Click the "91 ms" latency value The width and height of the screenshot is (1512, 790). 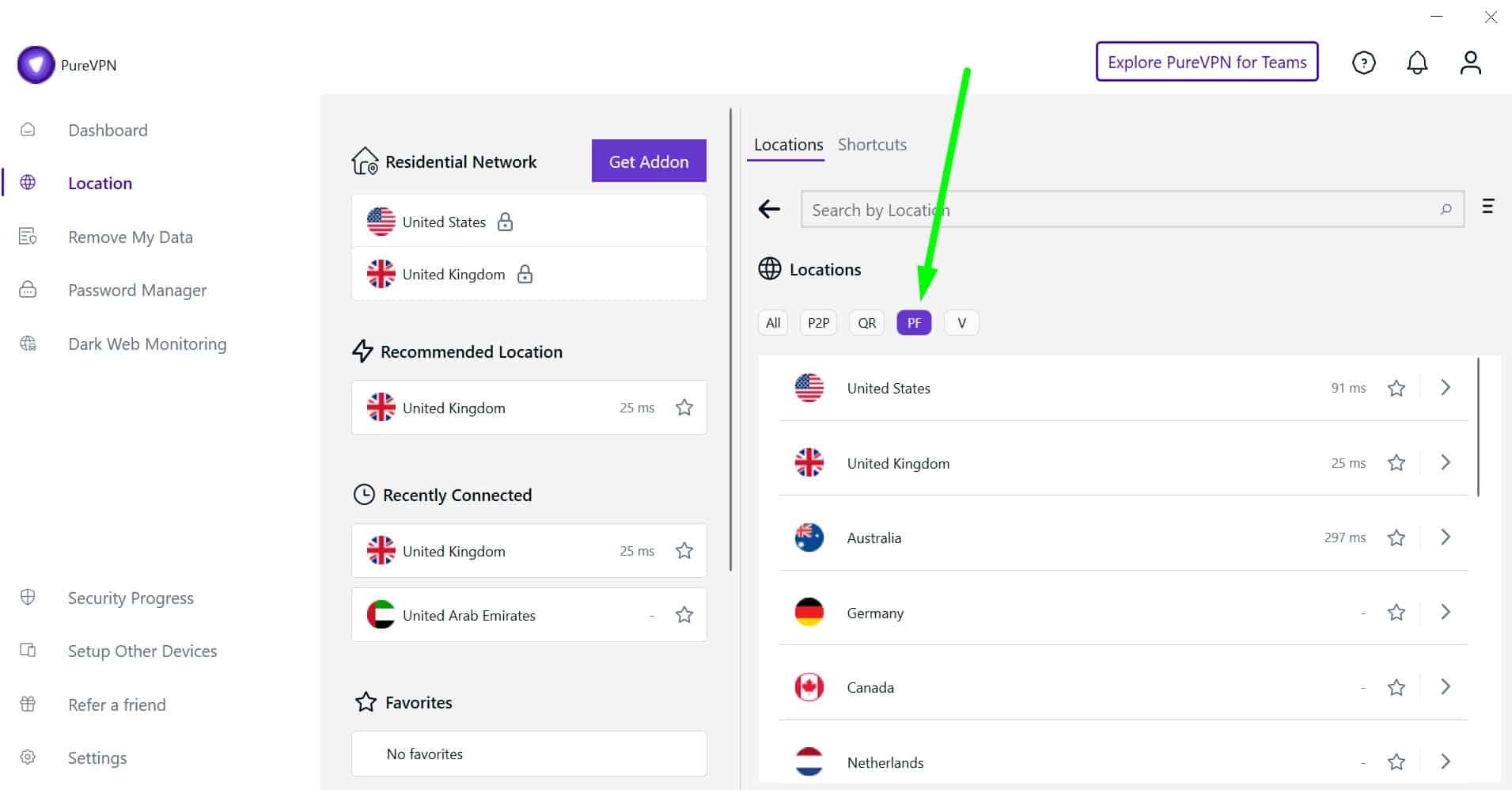(1348, 388)
